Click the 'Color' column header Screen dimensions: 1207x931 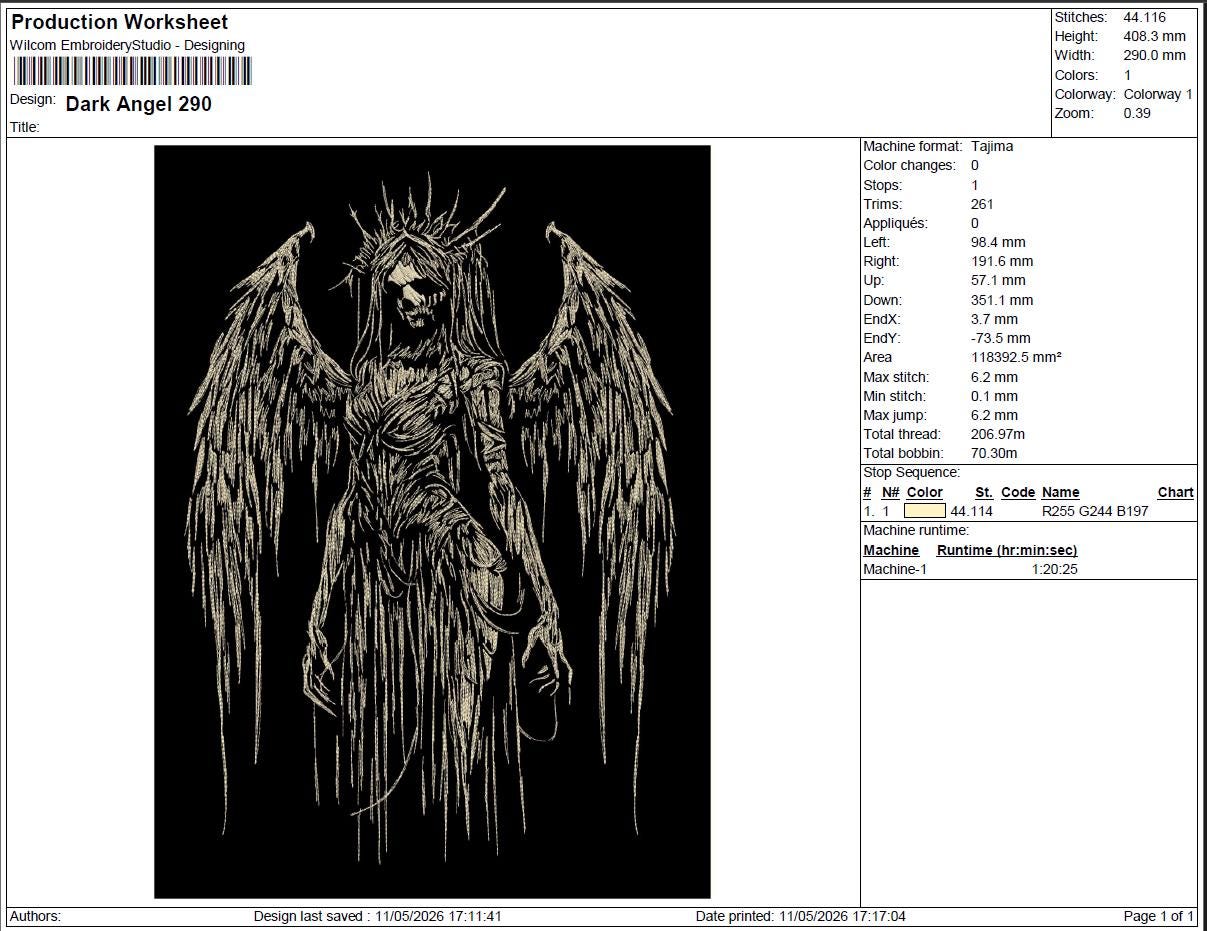coord(925,492)
